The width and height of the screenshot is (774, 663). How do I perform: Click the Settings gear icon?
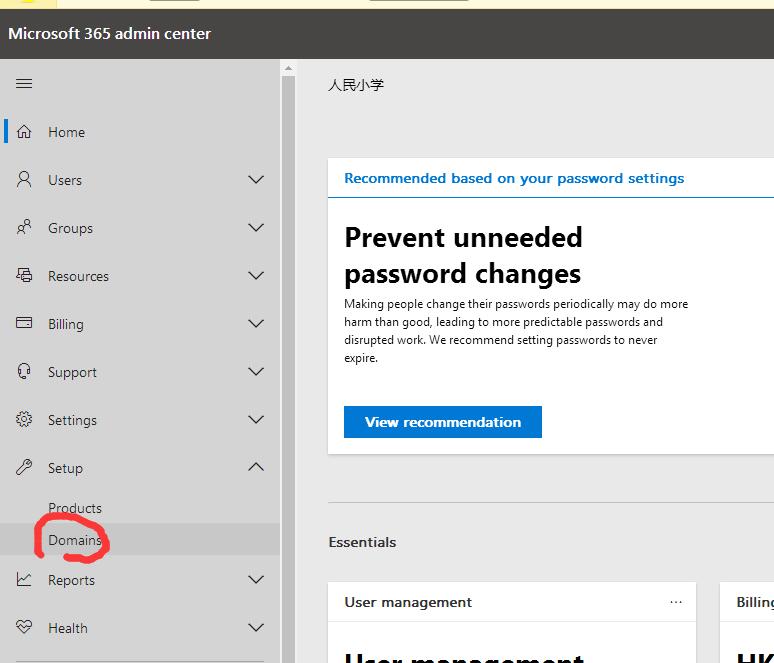[x=24, y=419]
